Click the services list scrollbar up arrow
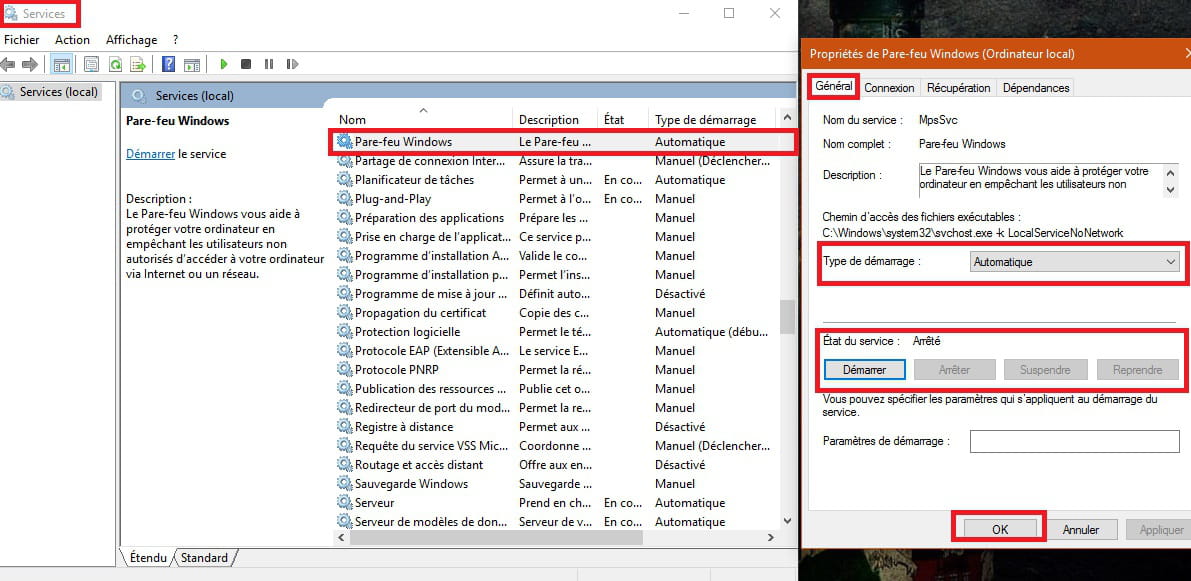Viewport: 1191px width, 581px height. [x=787, y=118]
